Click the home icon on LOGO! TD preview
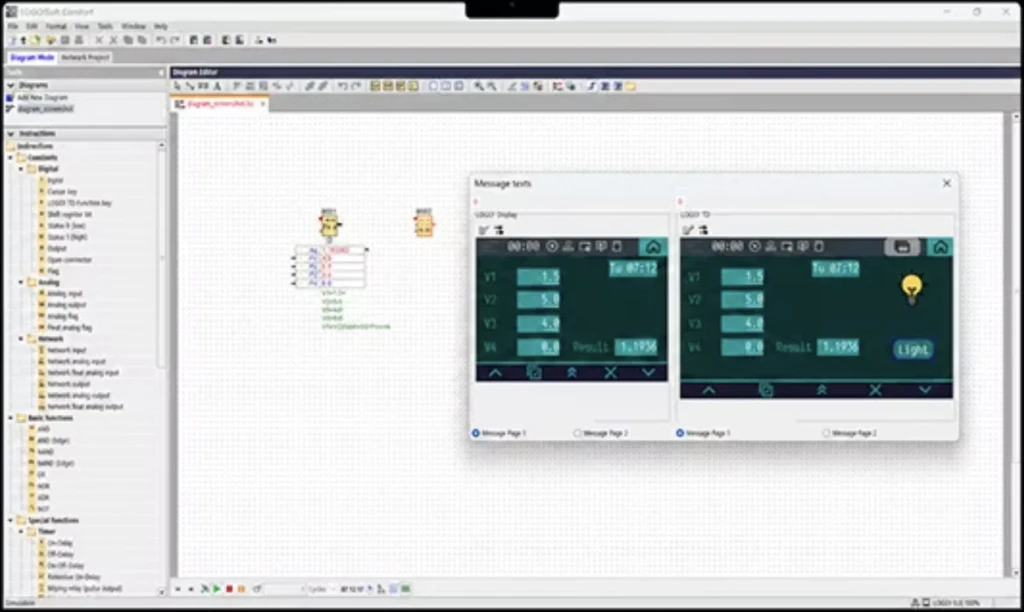 (x=940, y=247)
